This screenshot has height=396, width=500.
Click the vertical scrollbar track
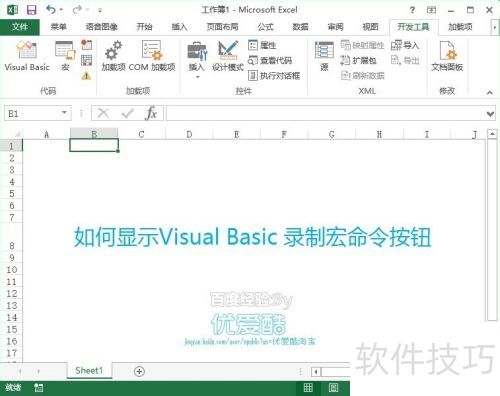pyautogui.click(x=492, y=230)
